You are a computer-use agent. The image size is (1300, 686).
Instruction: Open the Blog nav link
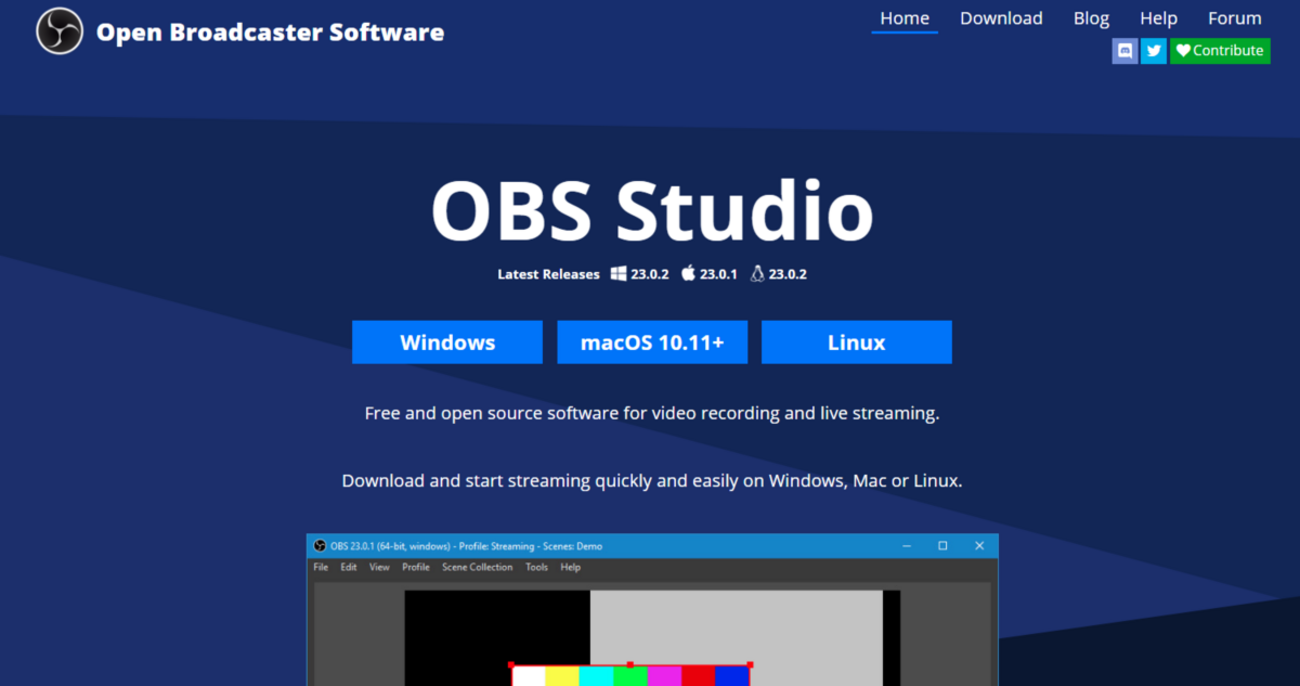1091,18
